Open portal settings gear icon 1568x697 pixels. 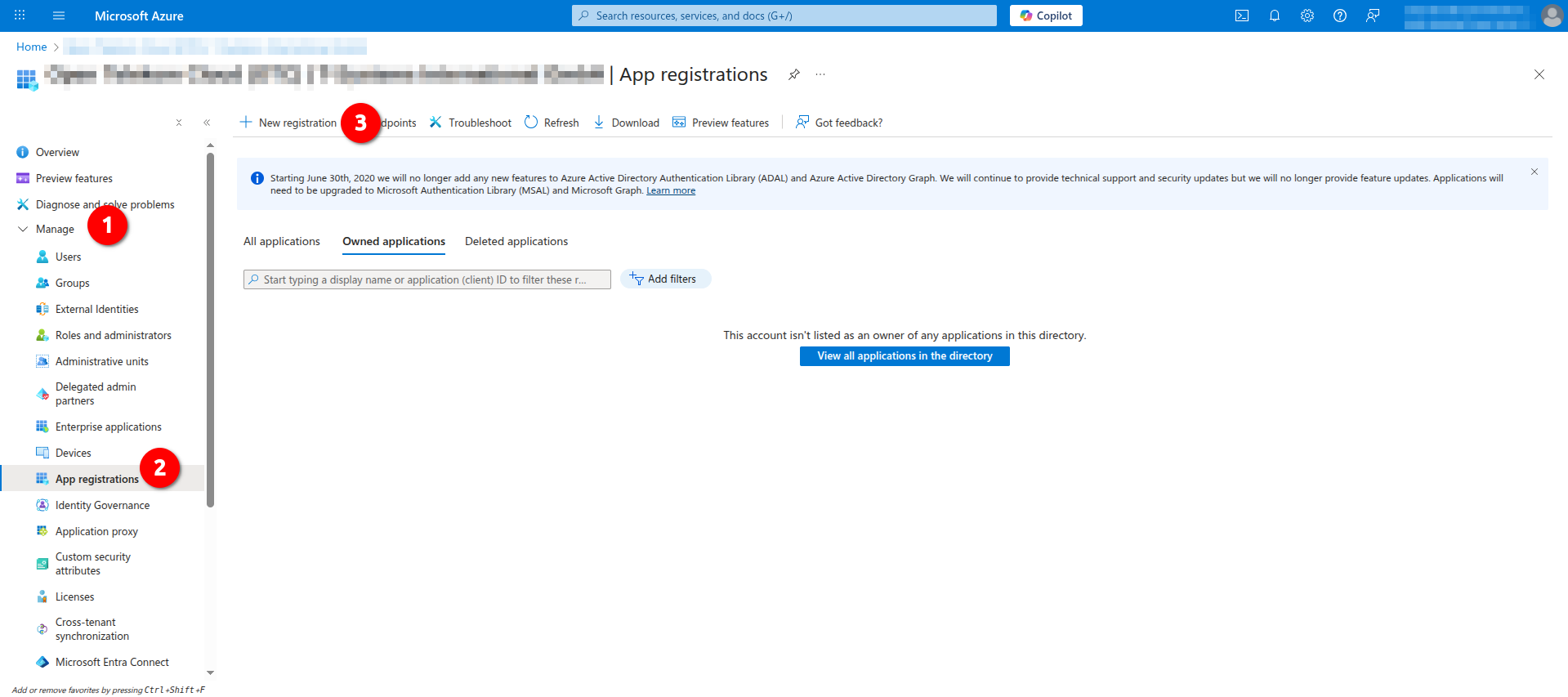(x=1307, y=16)
